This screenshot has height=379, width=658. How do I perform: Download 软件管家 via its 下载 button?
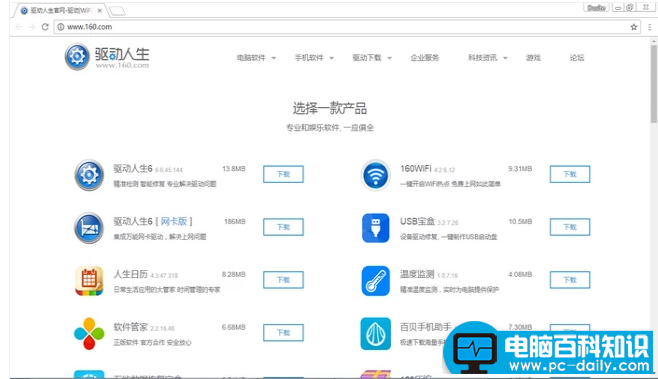(x=283, y=333)
